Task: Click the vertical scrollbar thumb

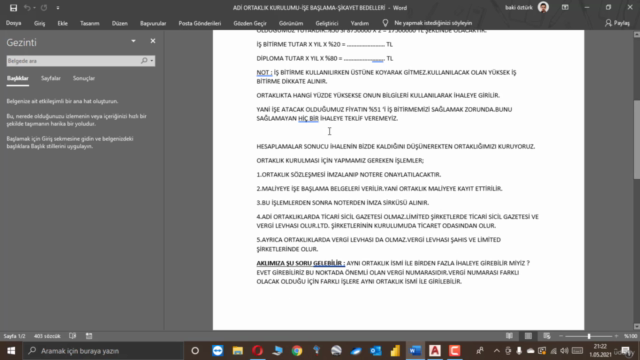Action: [x=637, y=139]
